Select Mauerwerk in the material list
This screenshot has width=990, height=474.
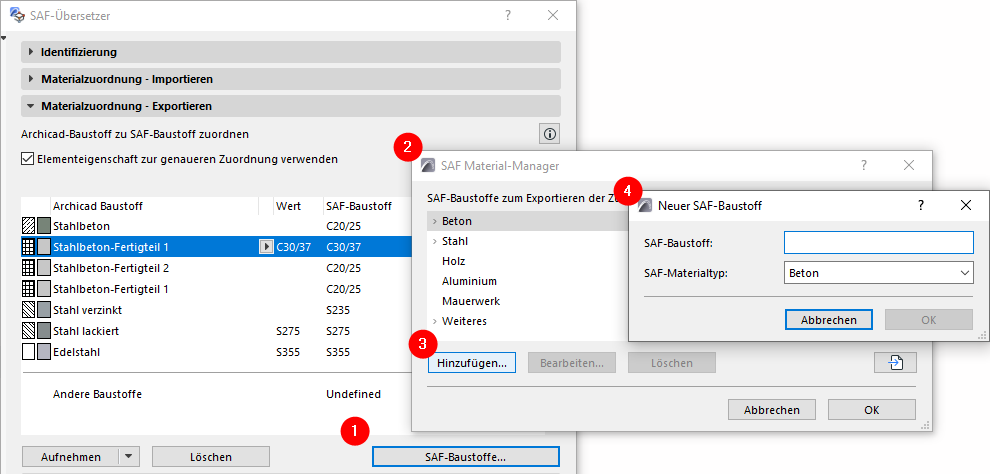[x=470, y=301]
